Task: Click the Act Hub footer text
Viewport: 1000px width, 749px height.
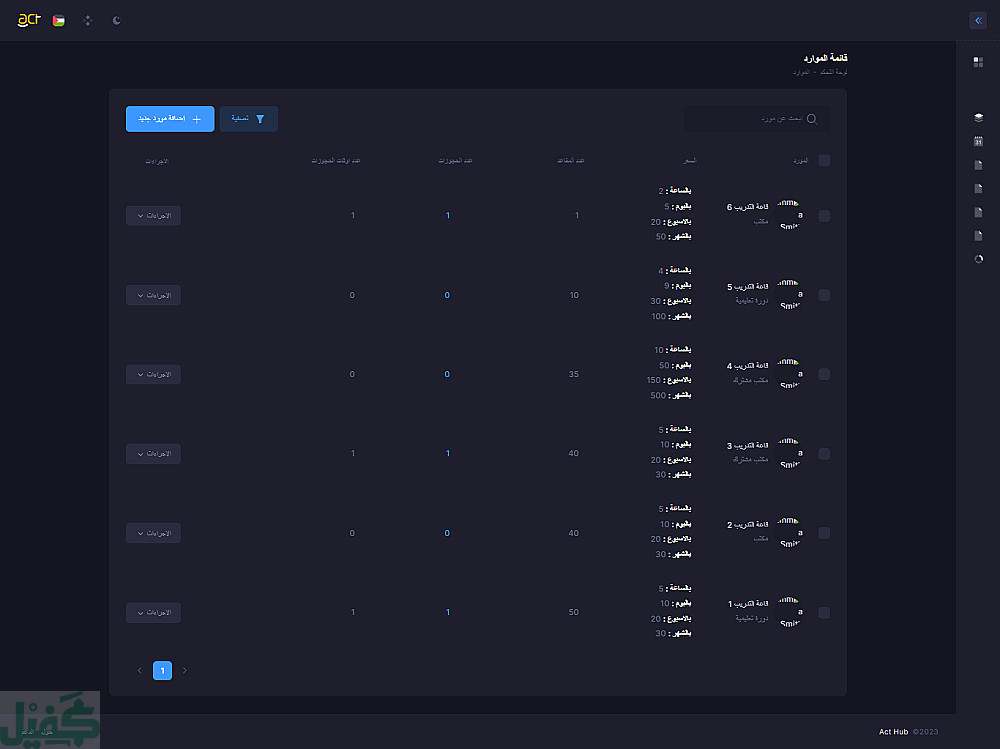Action: coord(893,732)
